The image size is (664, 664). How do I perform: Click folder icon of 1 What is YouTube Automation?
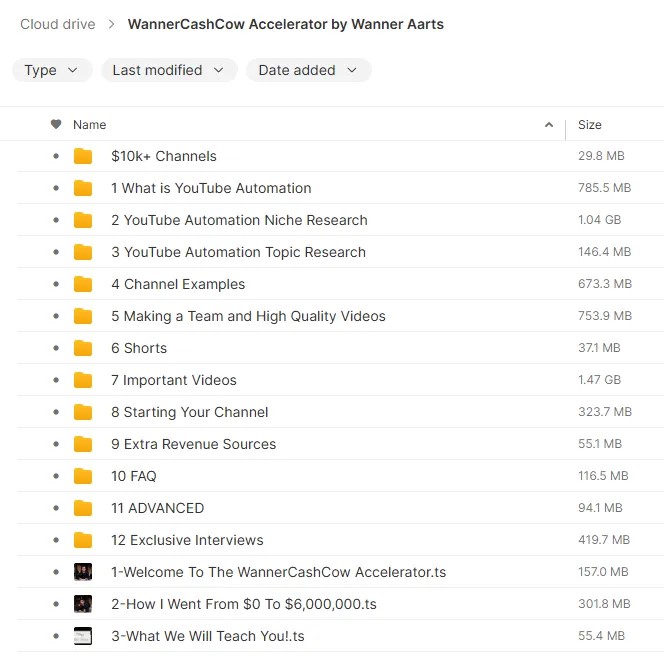pos(83,188)
